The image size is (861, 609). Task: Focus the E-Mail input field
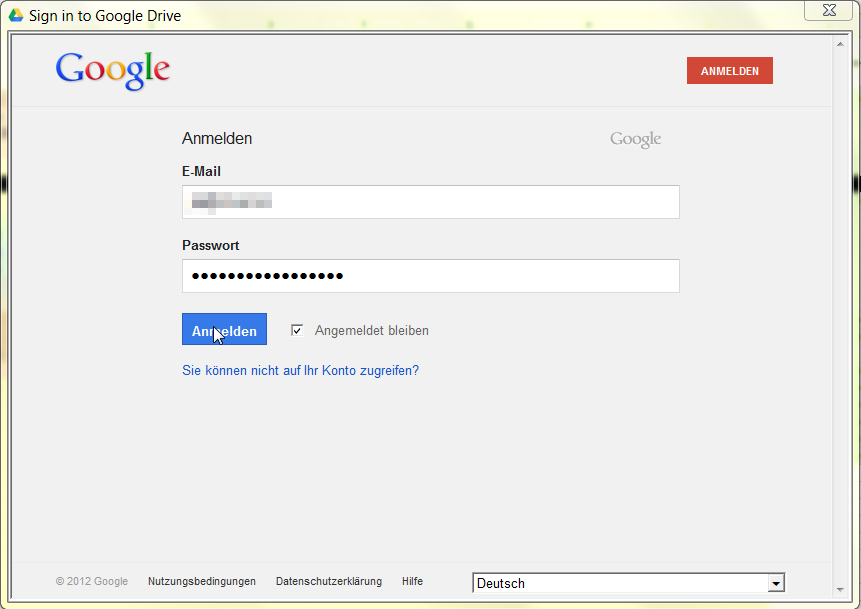tap(430, 202)
